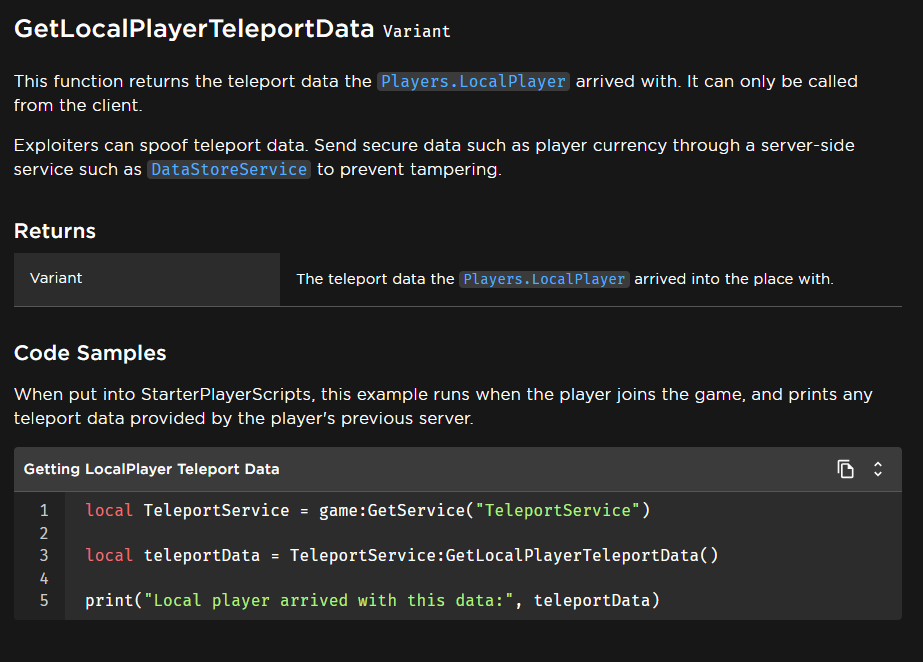Viewport: 923px width, 662px height.
Task: Select the Code Samples section heading
Action: click(90, 353)
